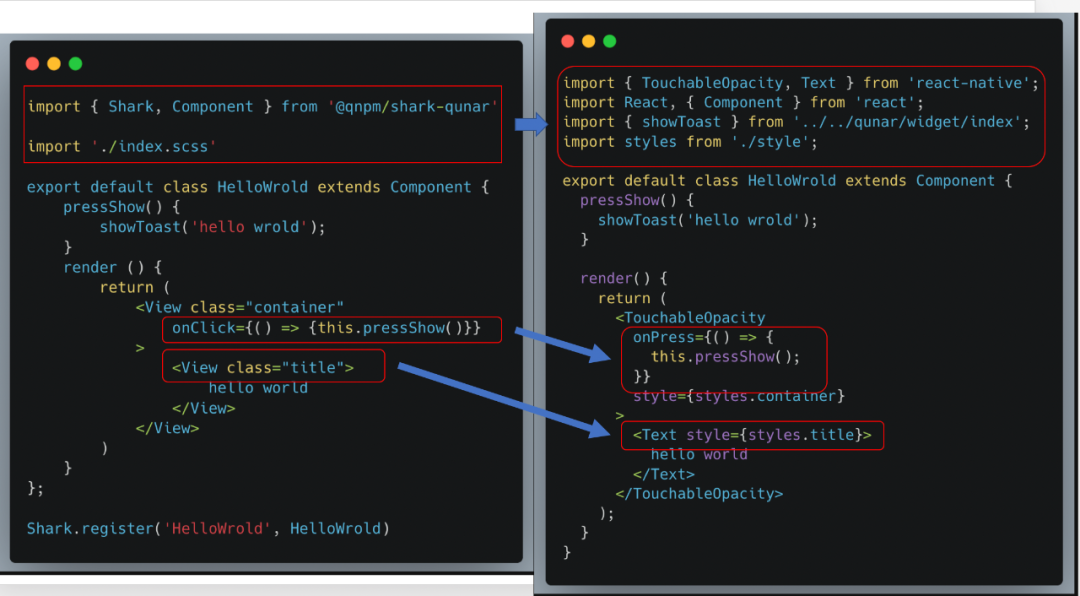Maximize the right code window via green dot

click(x=610, y=41)
